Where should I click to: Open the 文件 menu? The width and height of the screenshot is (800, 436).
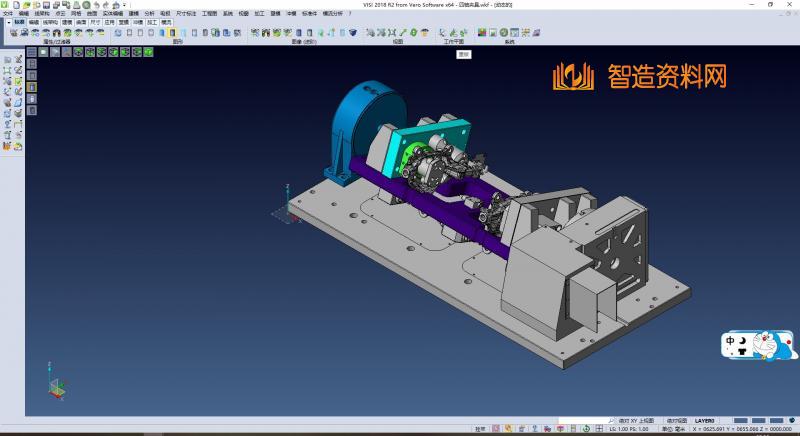(x=7, y=13)
